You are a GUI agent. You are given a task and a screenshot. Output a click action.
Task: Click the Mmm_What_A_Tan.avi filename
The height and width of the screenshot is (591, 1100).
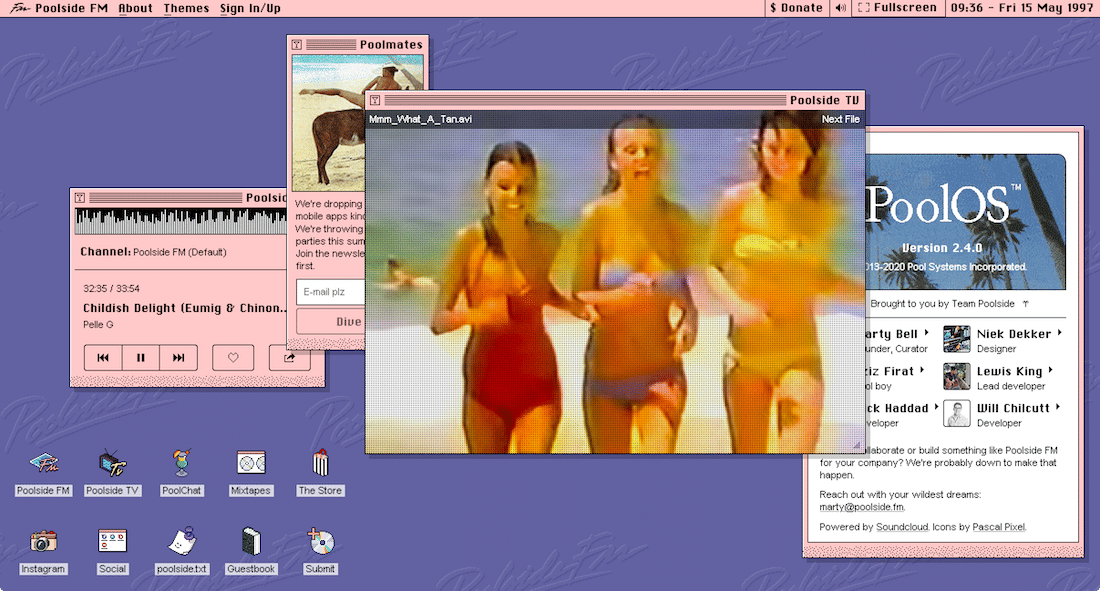click(420, 119)
